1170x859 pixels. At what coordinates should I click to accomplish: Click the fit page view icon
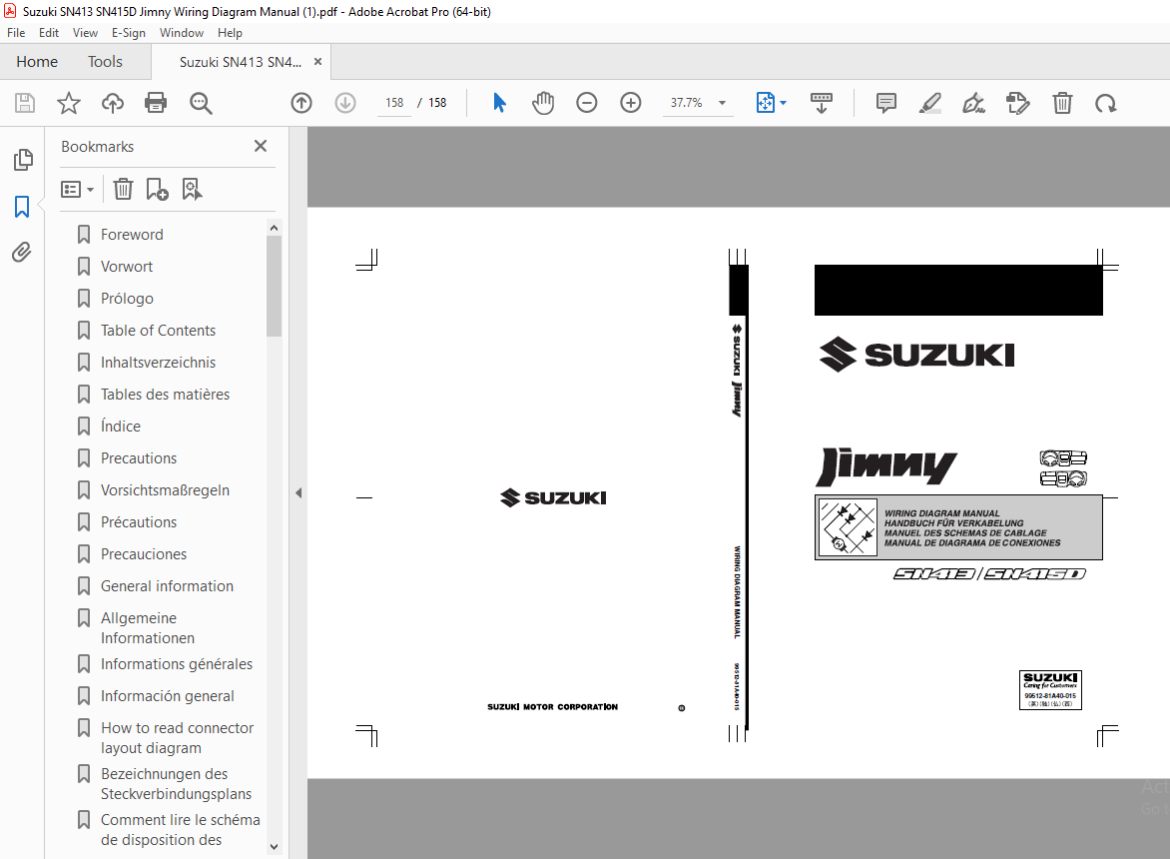click(x=766, y=103)
